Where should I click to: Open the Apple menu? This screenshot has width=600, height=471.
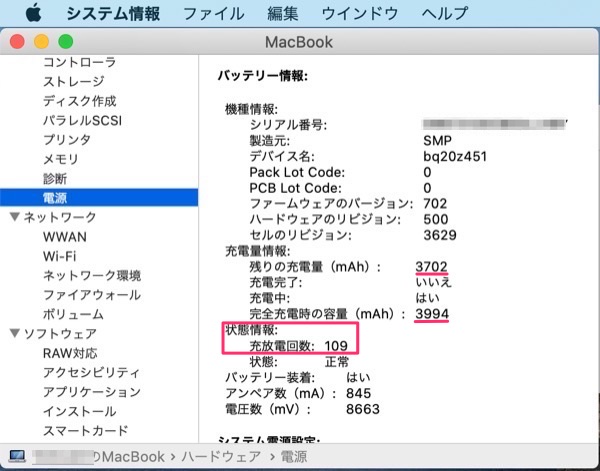(34, 13)
